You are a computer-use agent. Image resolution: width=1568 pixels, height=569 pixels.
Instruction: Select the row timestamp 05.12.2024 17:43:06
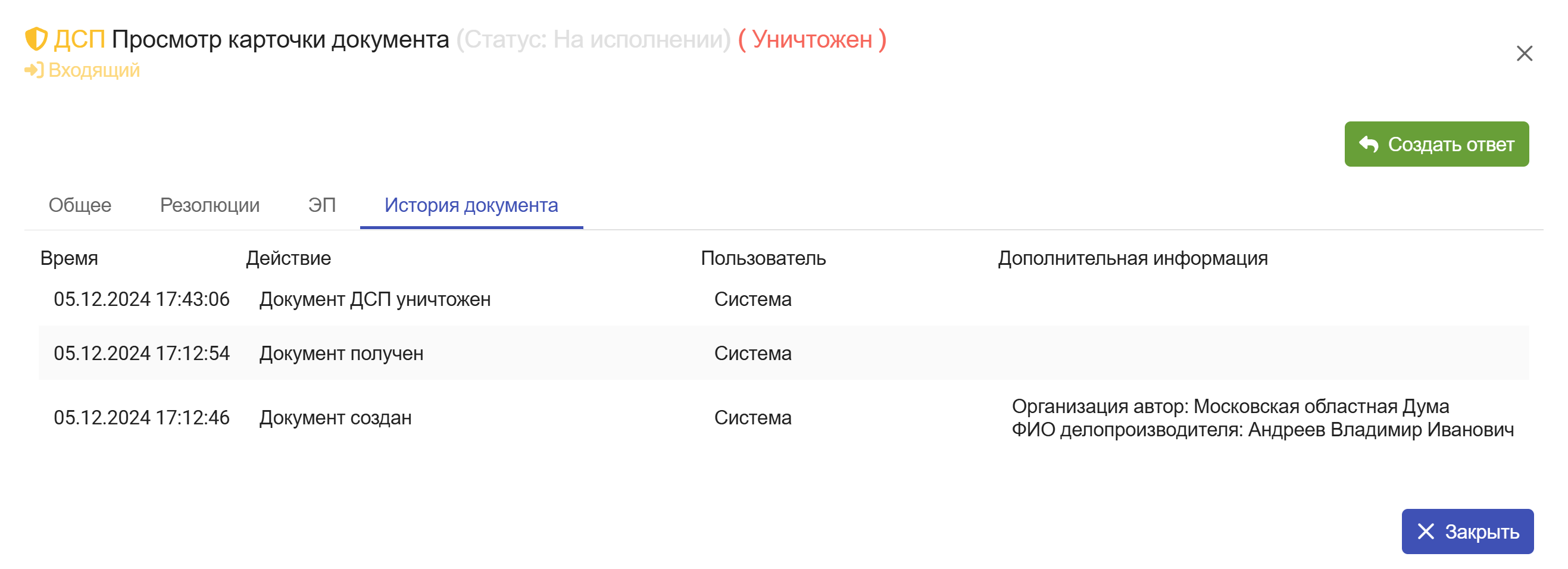142,299
